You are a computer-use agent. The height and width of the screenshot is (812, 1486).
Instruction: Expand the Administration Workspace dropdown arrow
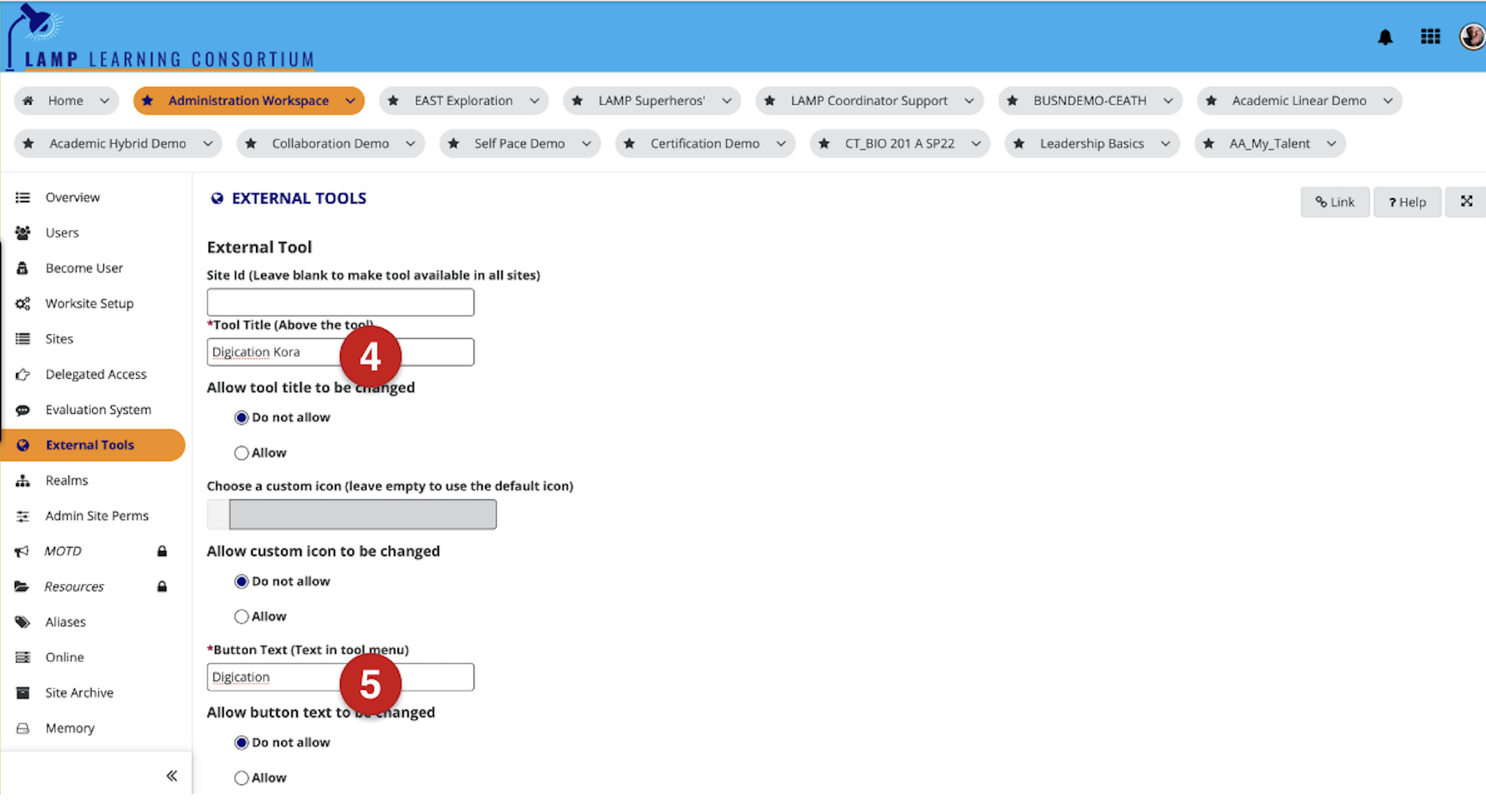(350, 100)
